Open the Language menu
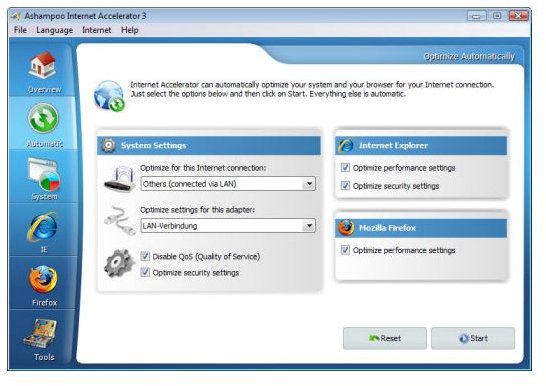 [x=55, y=30]
